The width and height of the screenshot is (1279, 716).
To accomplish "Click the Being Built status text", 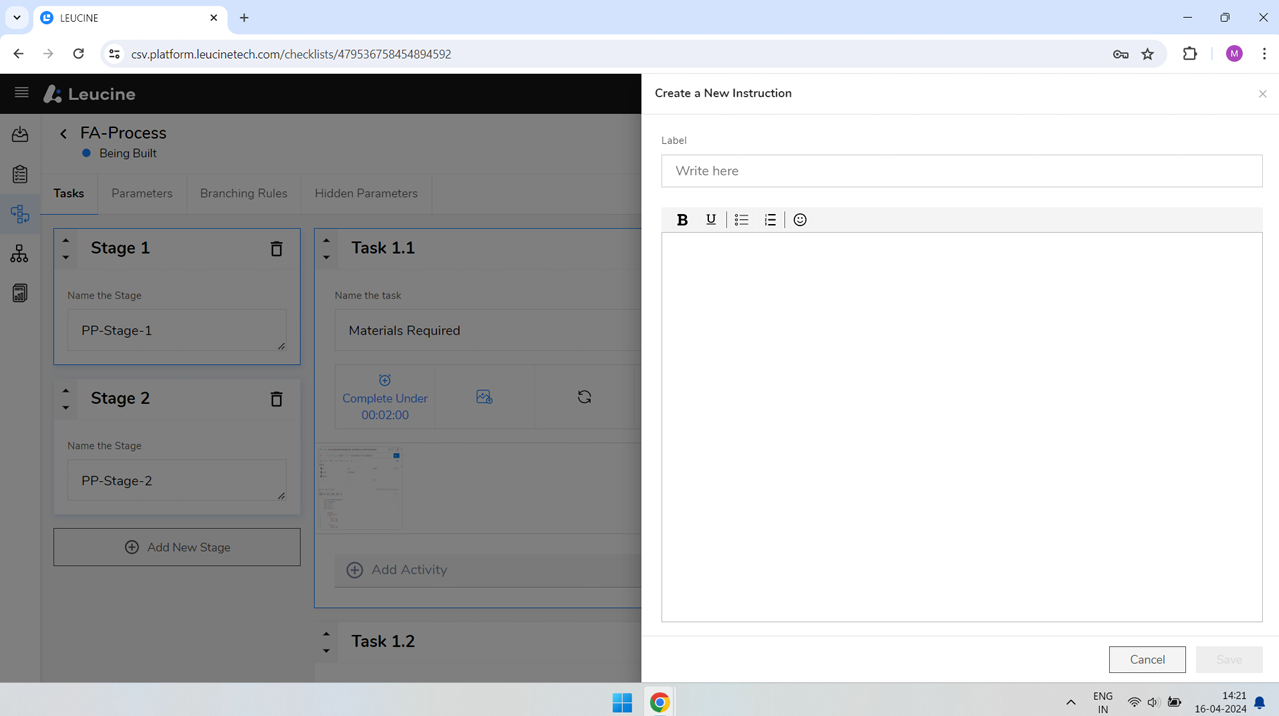I will tap(128, 153).
